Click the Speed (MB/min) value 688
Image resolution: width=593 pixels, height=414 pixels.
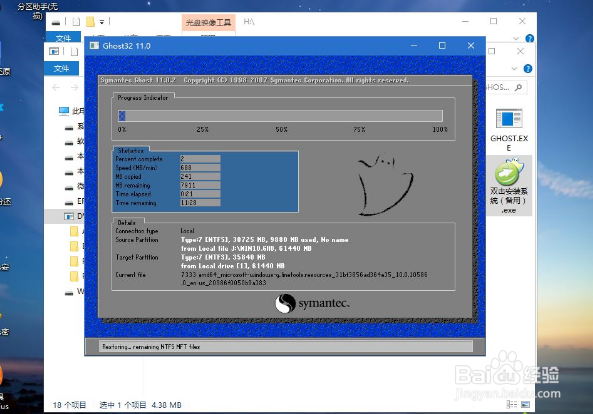pos(200,167)
